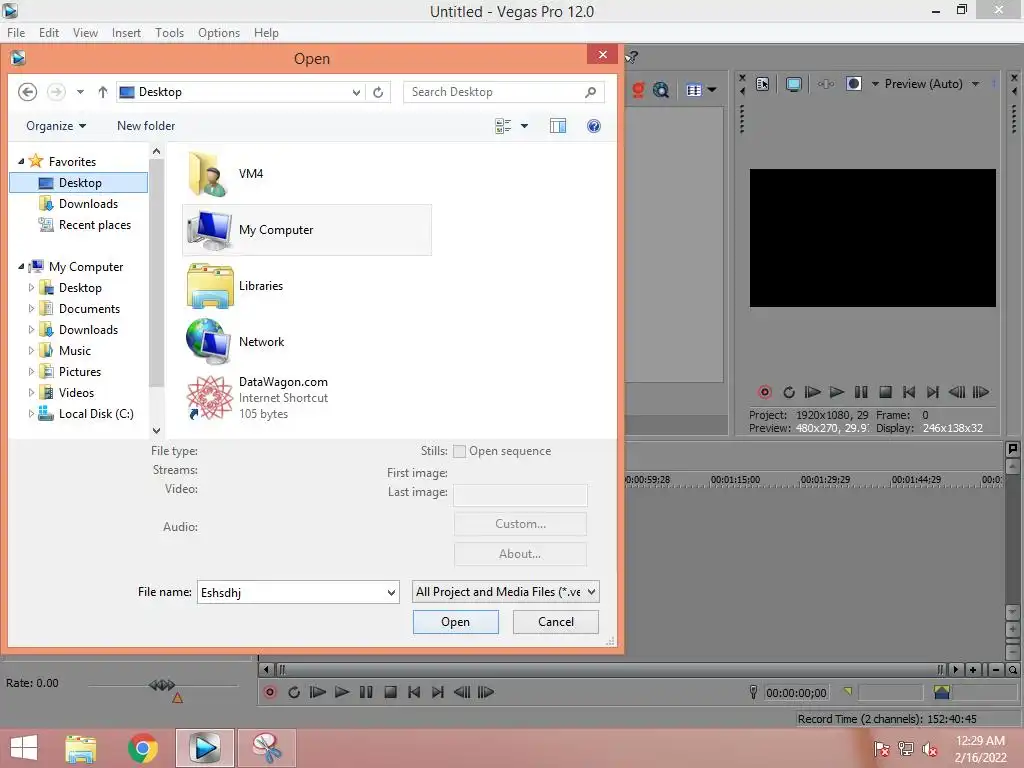1024x768 pixels.
Task: Click the Cancel button
Action: click(x=556, y=622)
